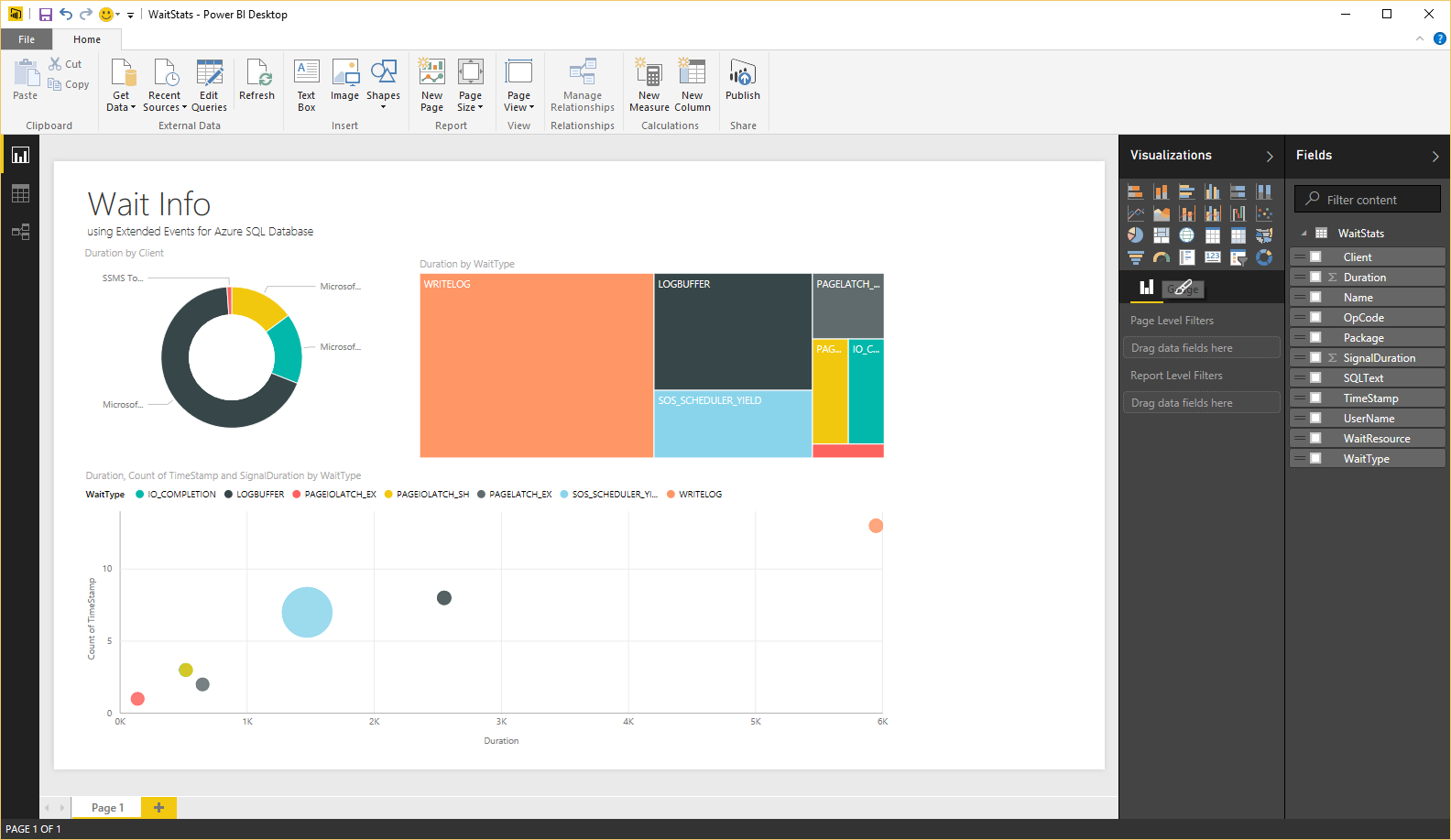Tick the SQLText field checkbox
1451x840 pixels.
(1315, 378)
